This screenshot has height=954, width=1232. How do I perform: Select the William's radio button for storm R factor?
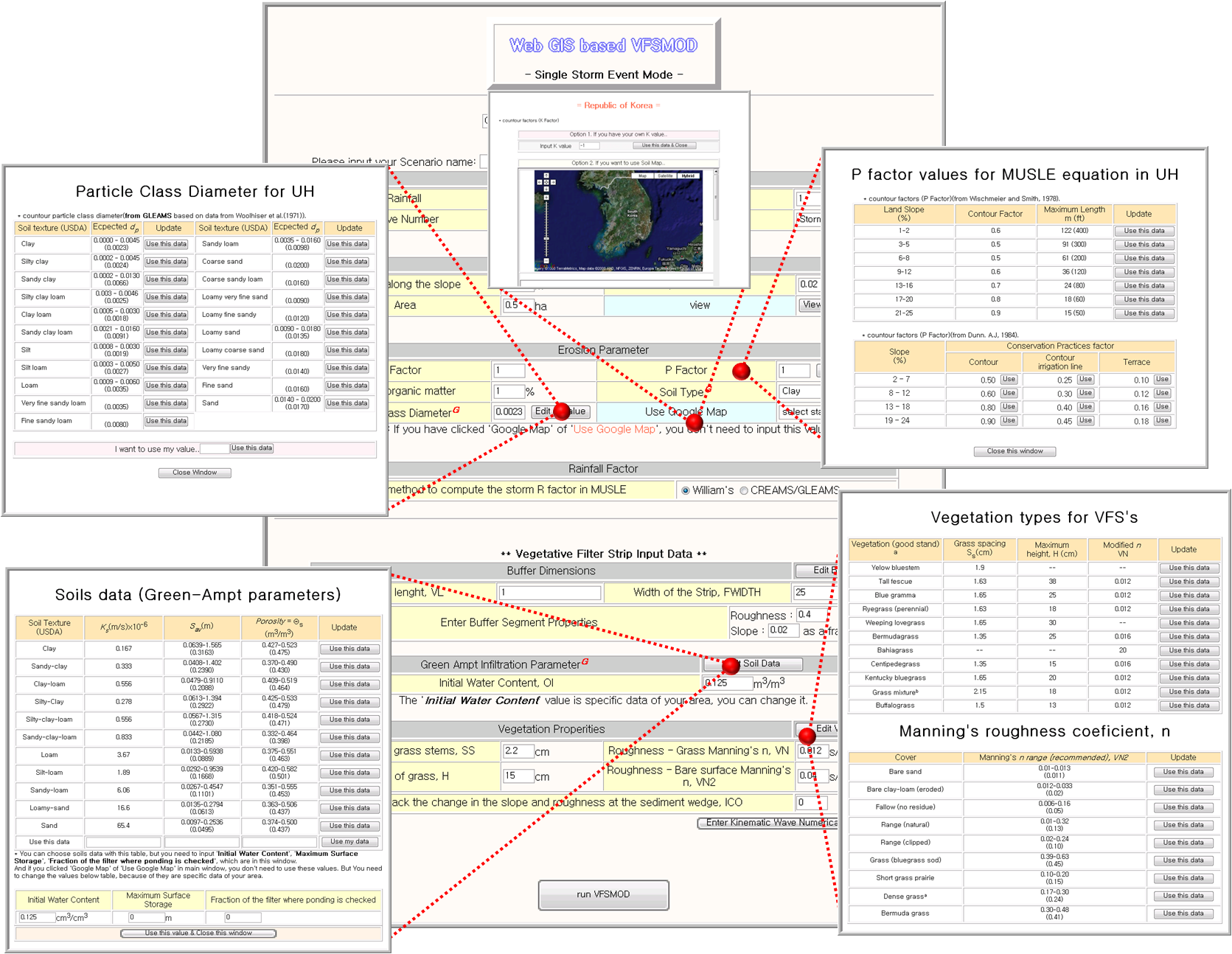[686, 490]
